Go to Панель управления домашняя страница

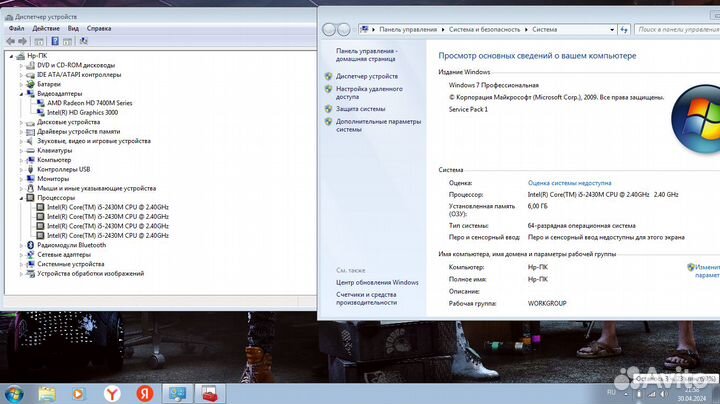tap(367, 55)
